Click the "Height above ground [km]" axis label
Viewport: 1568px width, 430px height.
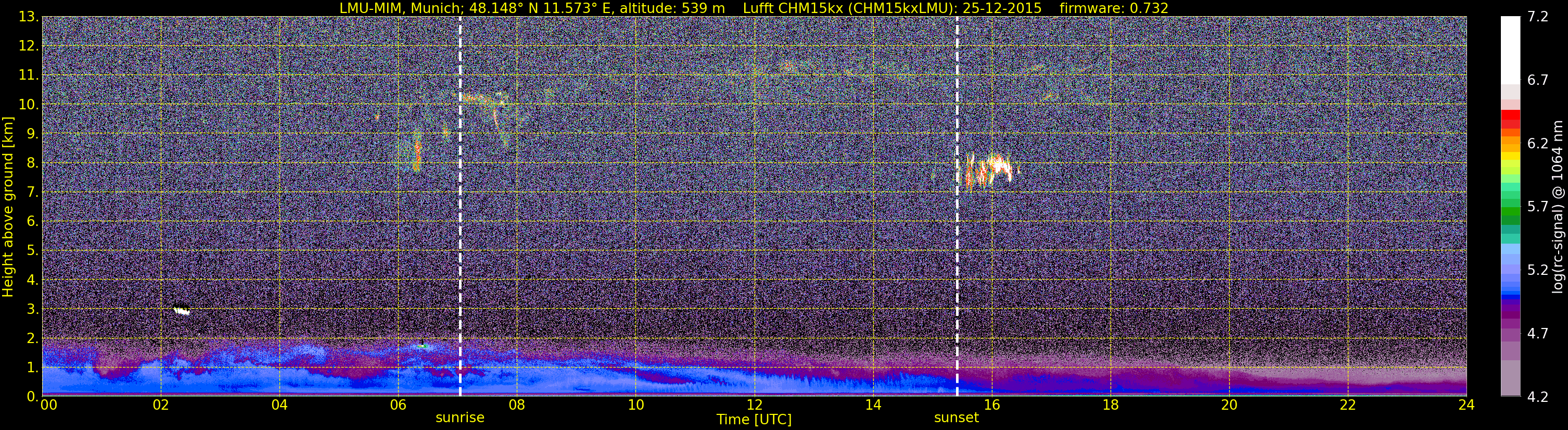[x=8, y=207]
